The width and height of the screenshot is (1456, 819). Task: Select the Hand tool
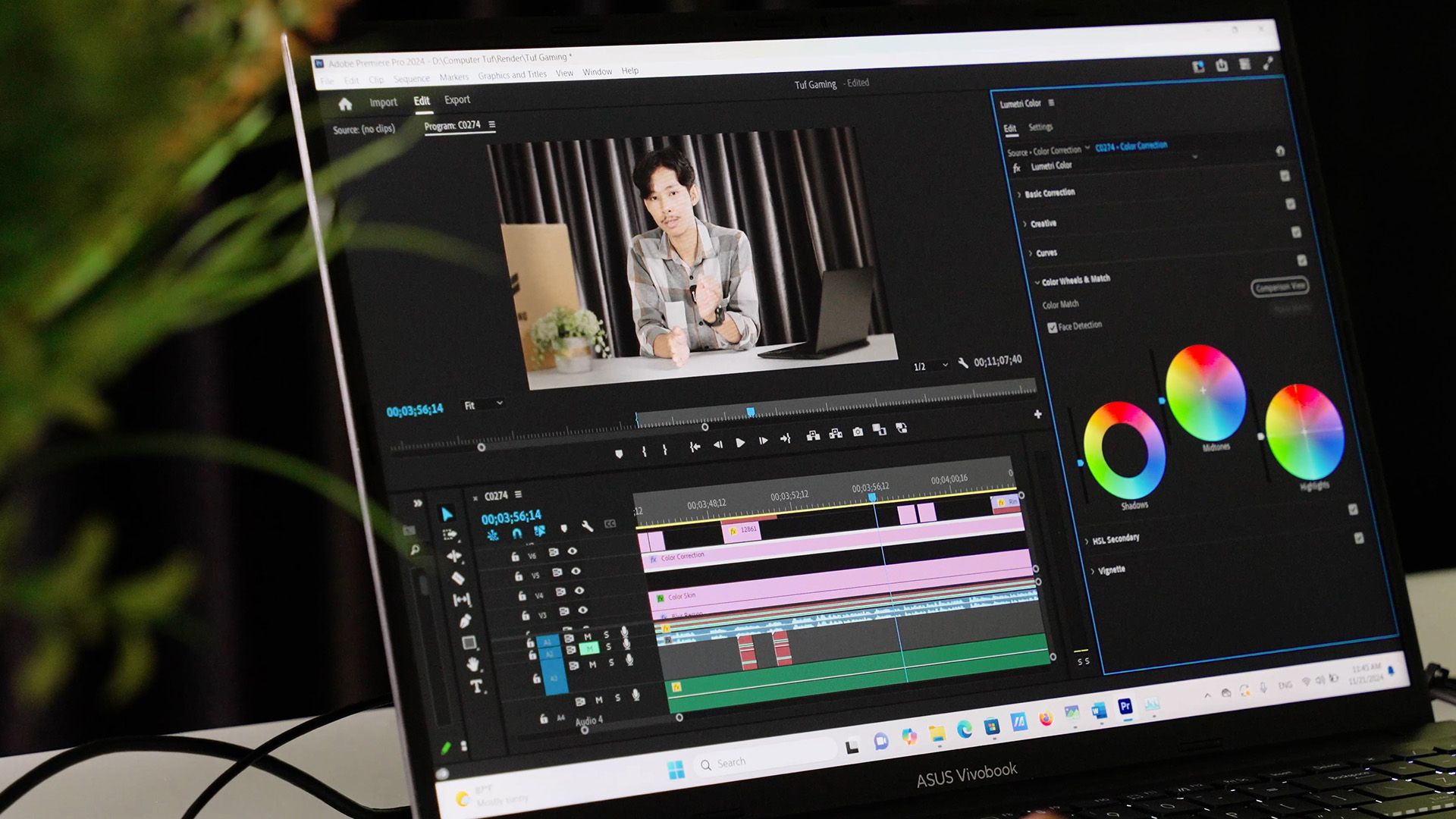pyautogui.click(x=472, y=664)
